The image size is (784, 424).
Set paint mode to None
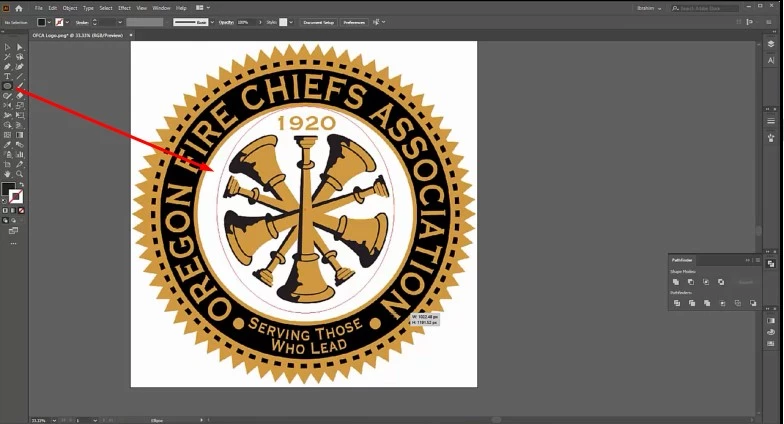pyautogui.click(x=21, y=210)
